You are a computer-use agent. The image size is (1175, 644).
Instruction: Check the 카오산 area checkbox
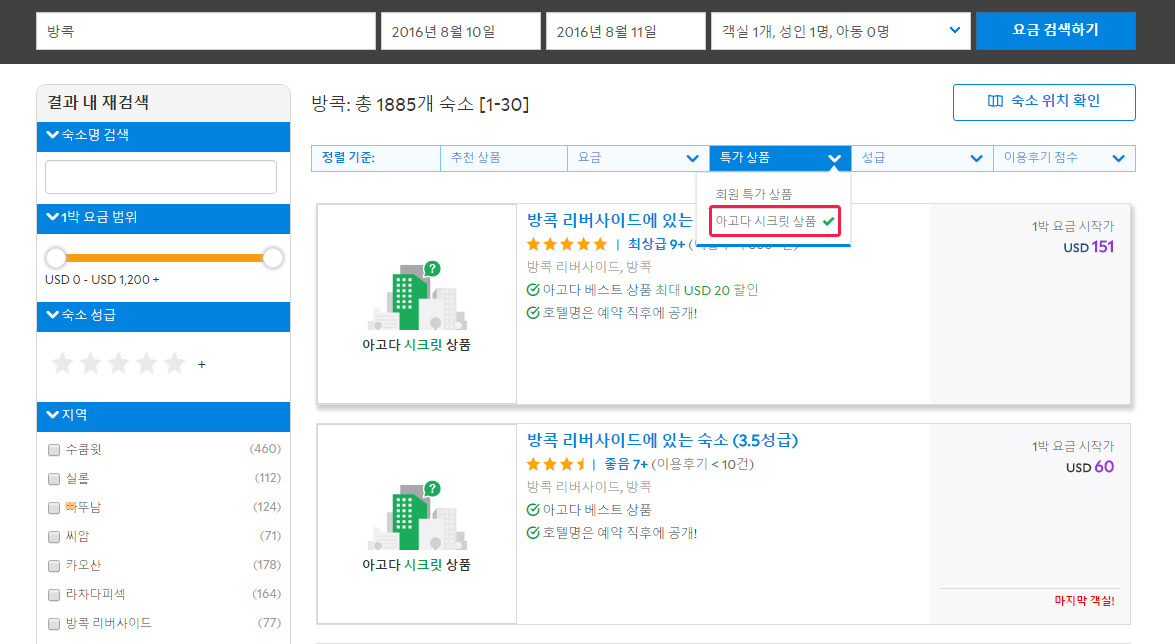[x=54, y=565]
